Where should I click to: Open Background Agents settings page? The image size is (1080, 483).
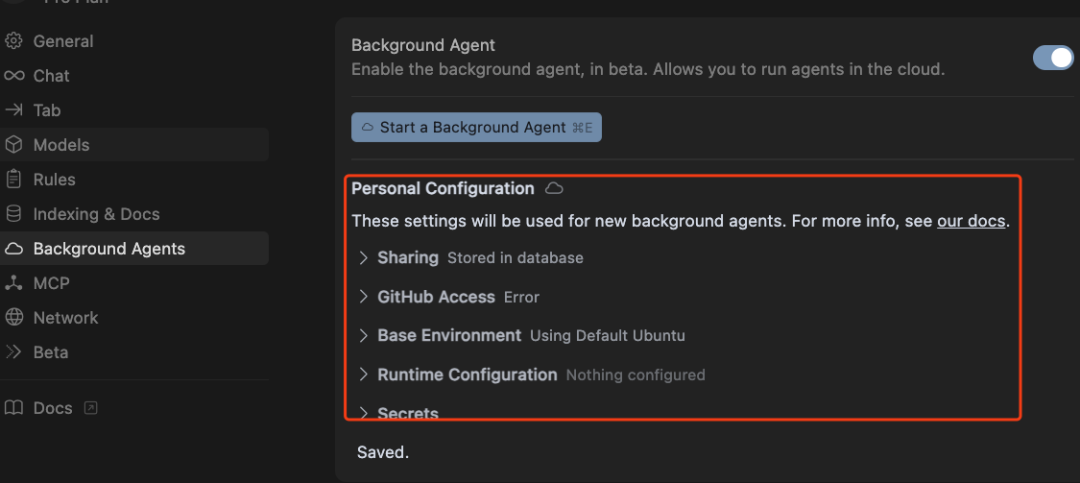109,249
